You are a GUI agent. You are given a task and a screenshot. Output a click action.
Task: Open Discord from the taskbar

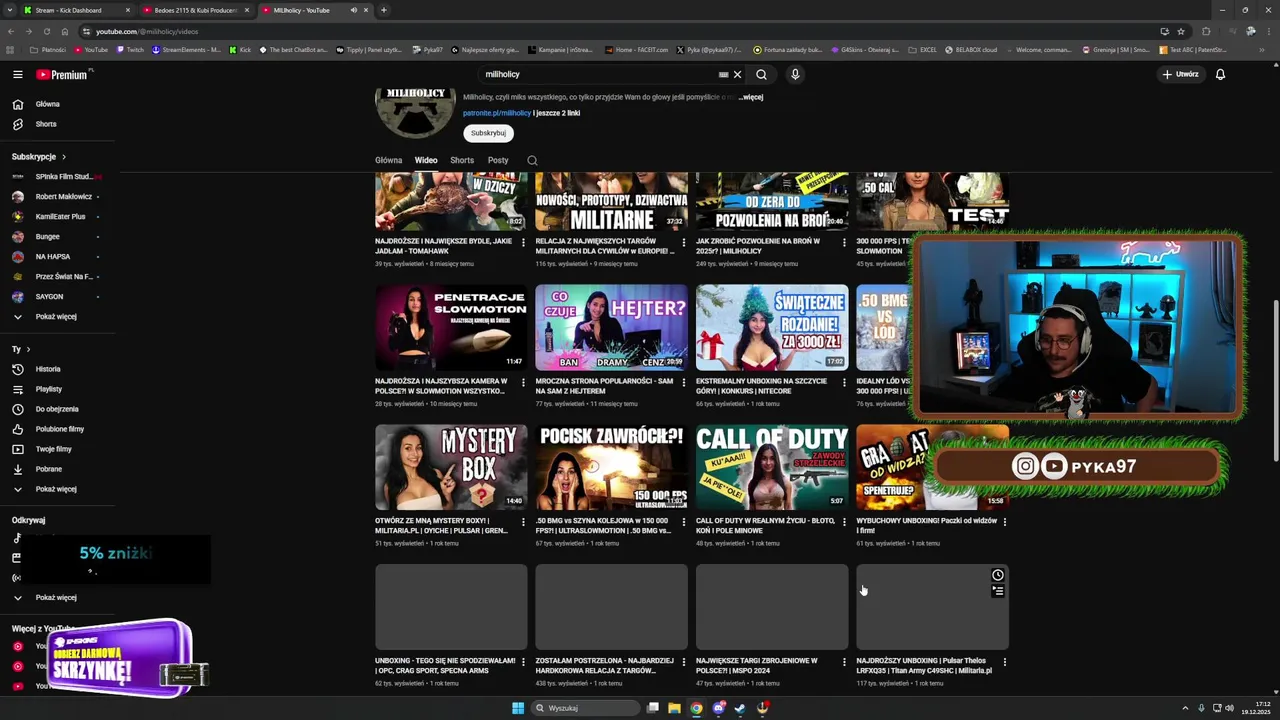[718, 708]
